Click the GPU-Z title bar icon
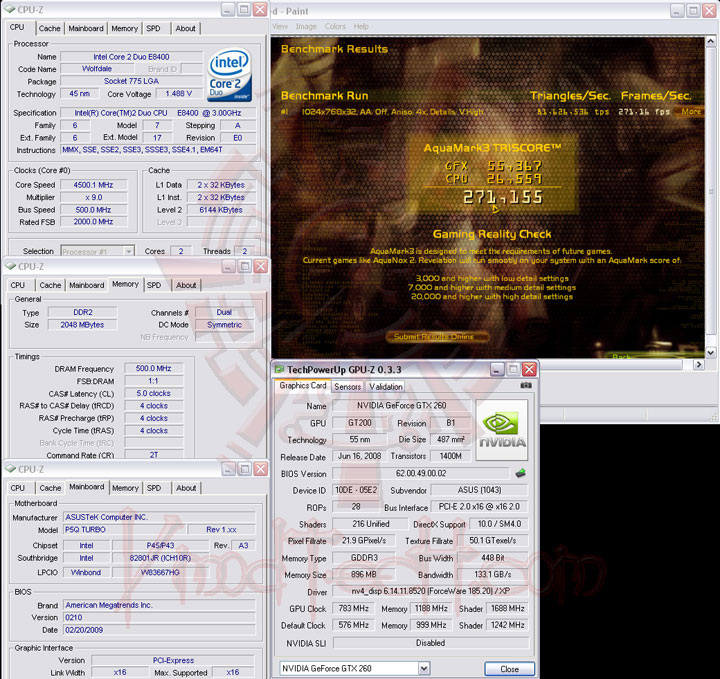Image resolution: width=720 pixels, height=679 pixels. click(279, 369)
